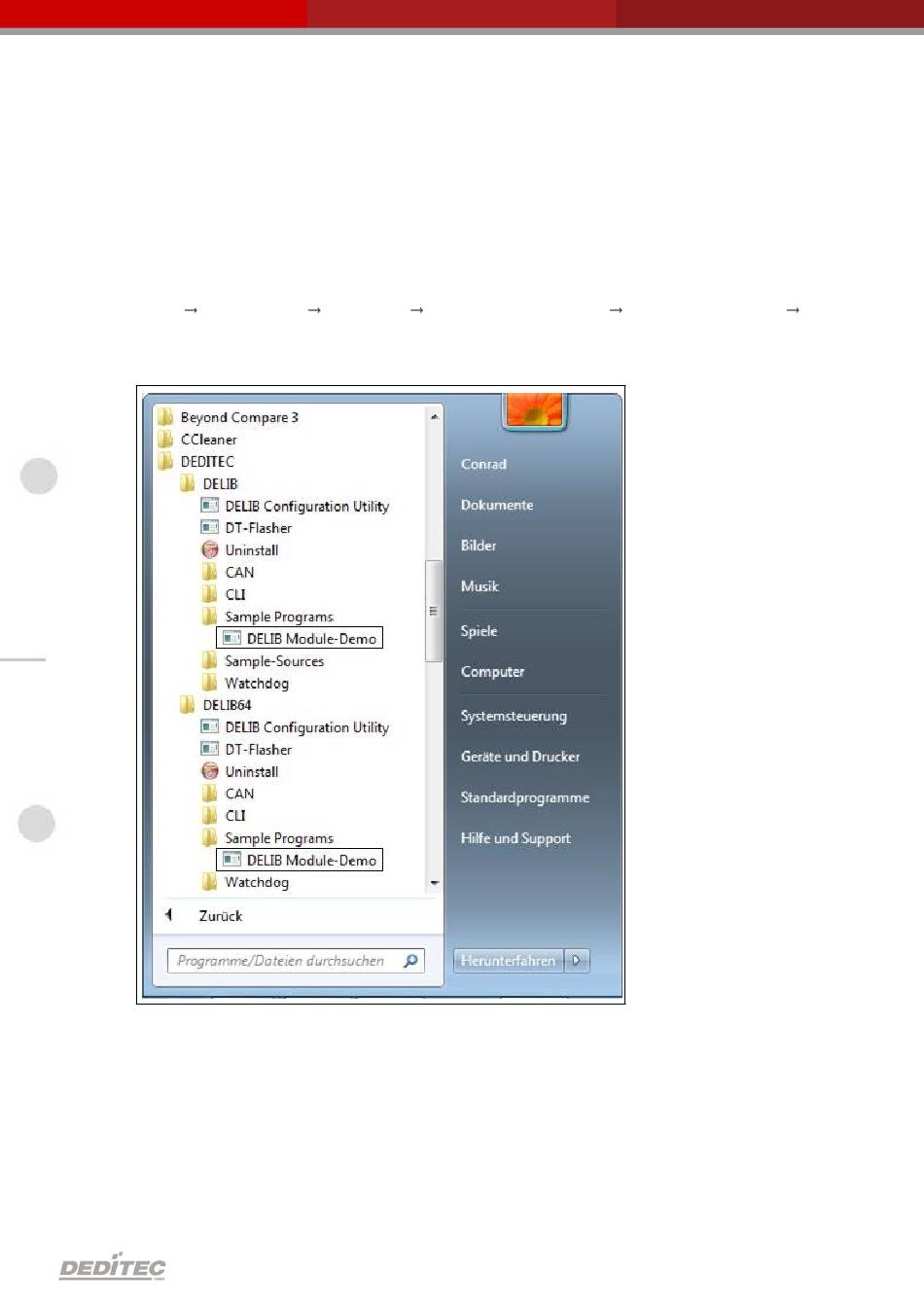The image size is (924, 1307).
Task: Open the CLI folder under DELIB64
Action: point(224,816)
